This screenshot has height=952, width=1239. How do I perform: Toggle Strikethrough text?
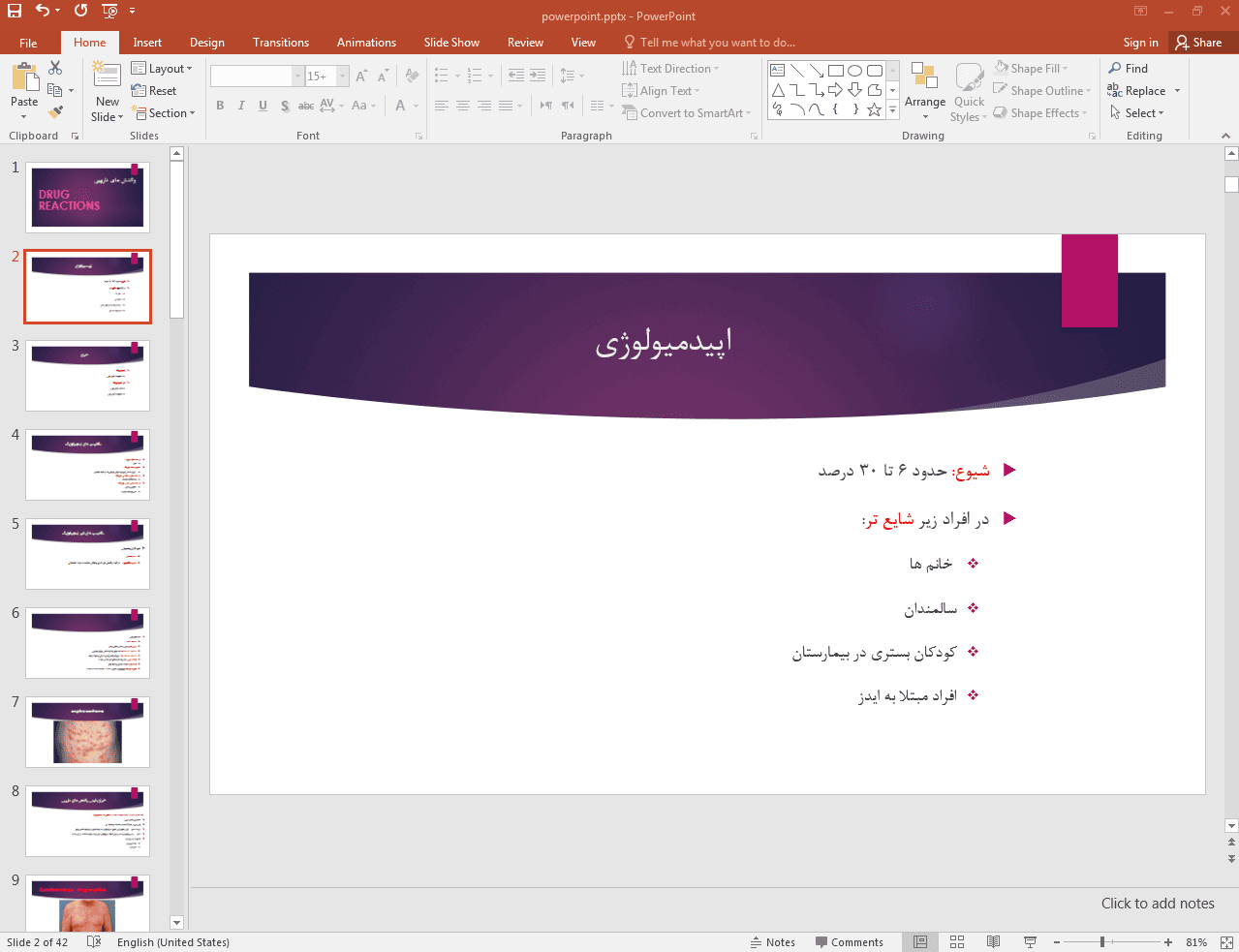[305, 106]
